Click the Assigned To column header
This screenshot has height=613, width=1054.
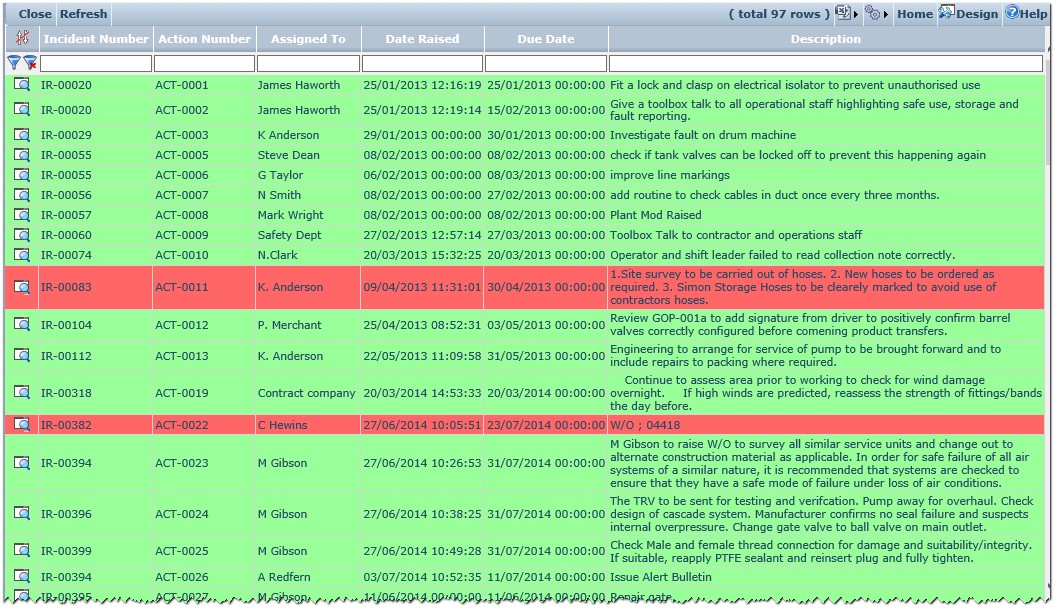pyautogui.click(x=308, y=39)
